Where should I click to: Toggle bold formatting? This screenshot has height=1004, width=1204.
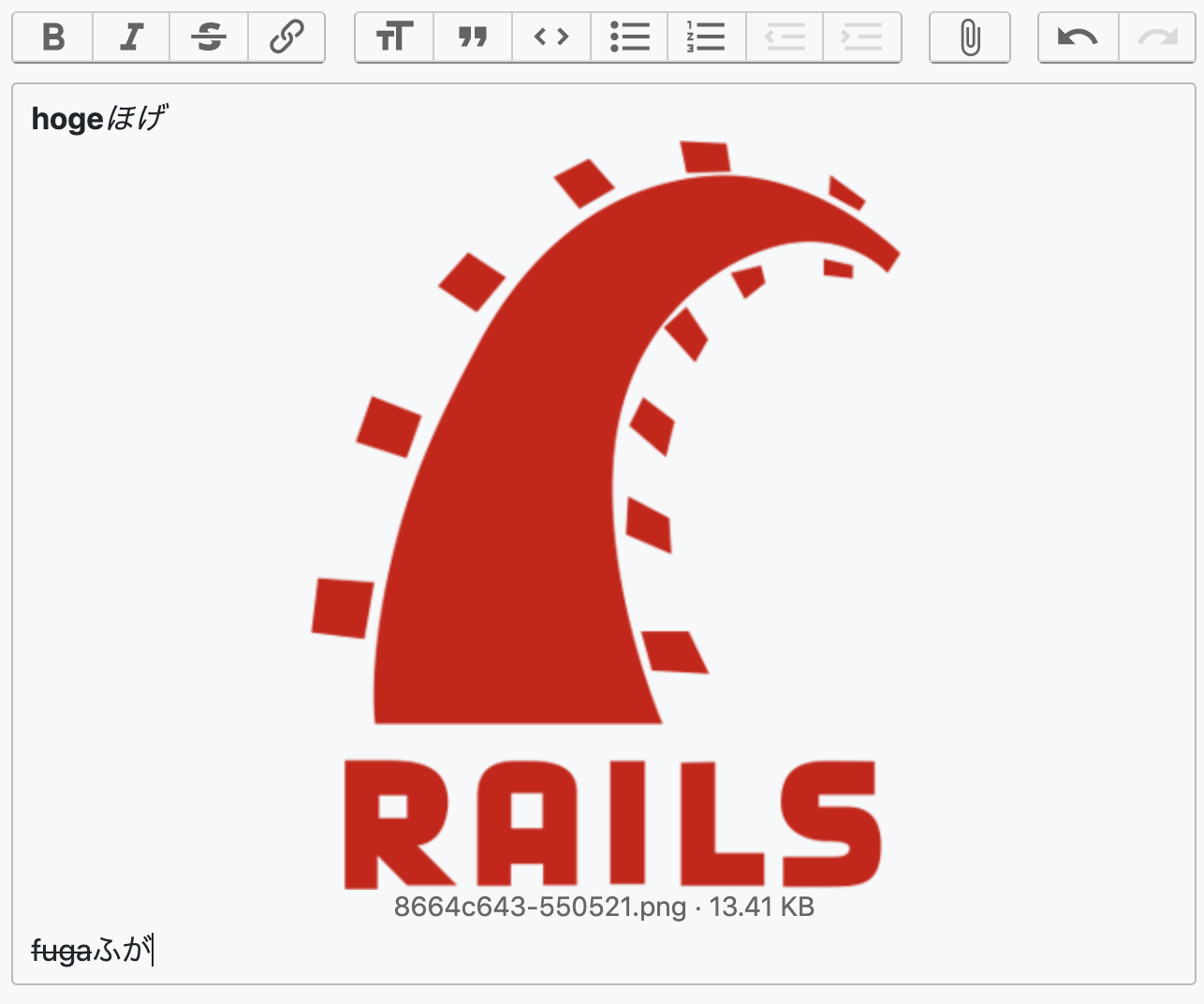click(53, 37)
